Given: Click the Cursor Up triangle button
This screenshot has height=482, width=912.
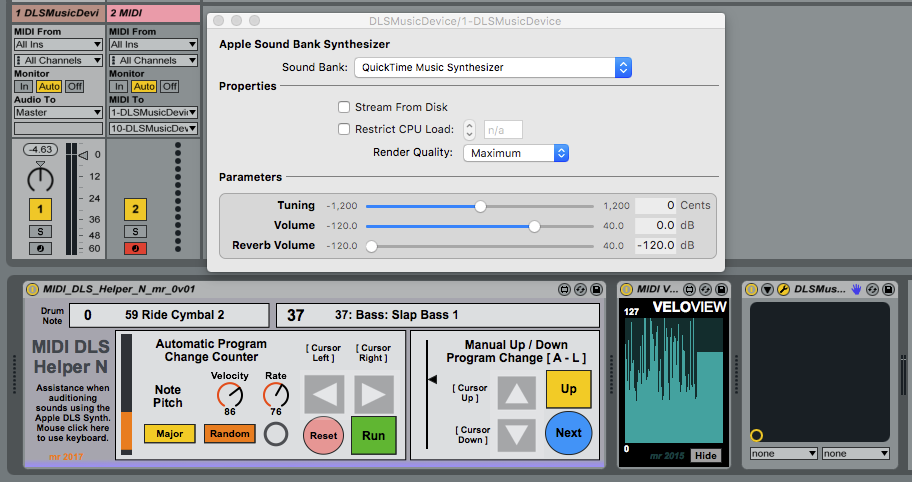Looking at the screenshot, I should (x=518, y=393).
